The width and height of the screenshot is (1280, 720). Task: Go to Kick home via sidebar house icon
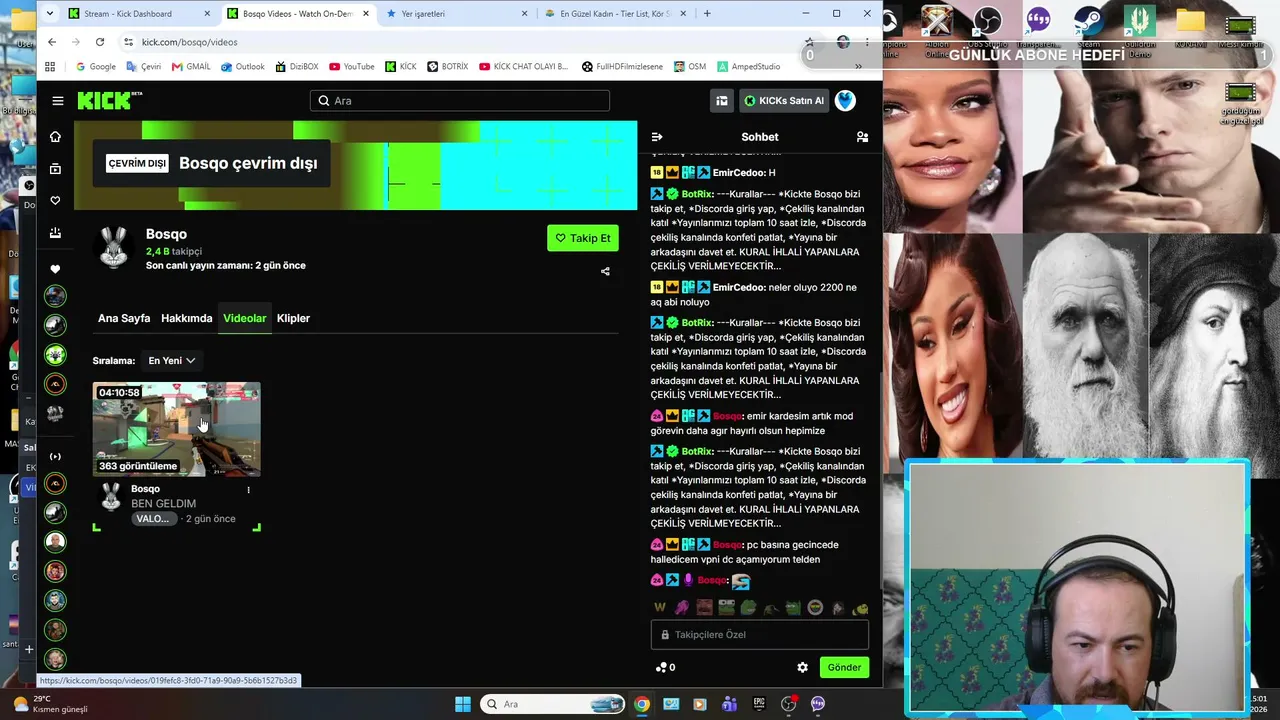click(x=55, y=137)
